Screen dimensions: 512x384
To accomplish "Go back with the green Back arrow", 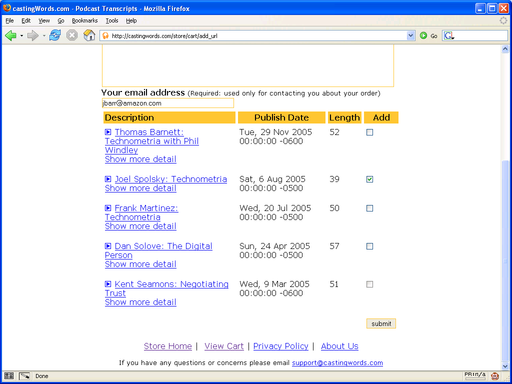I will point(11,35).
